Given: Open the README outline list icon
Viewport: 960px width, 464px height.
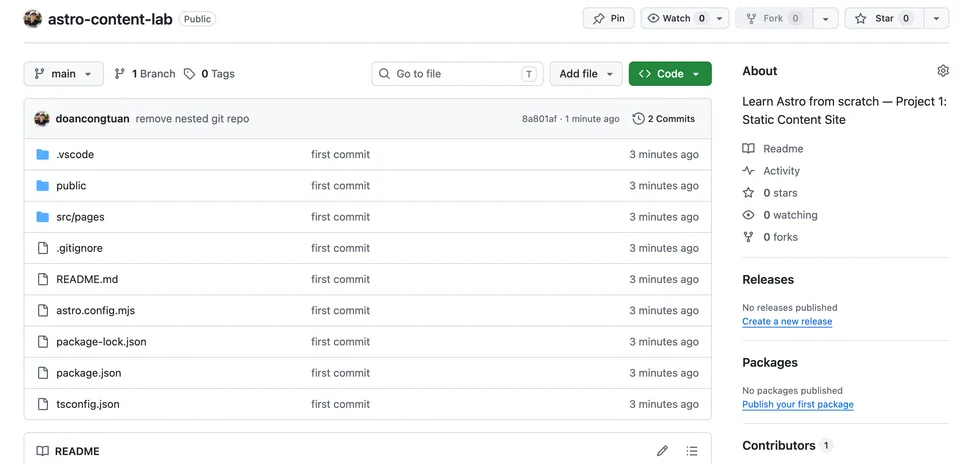Looking at the screenshot, I should point(692,451).
